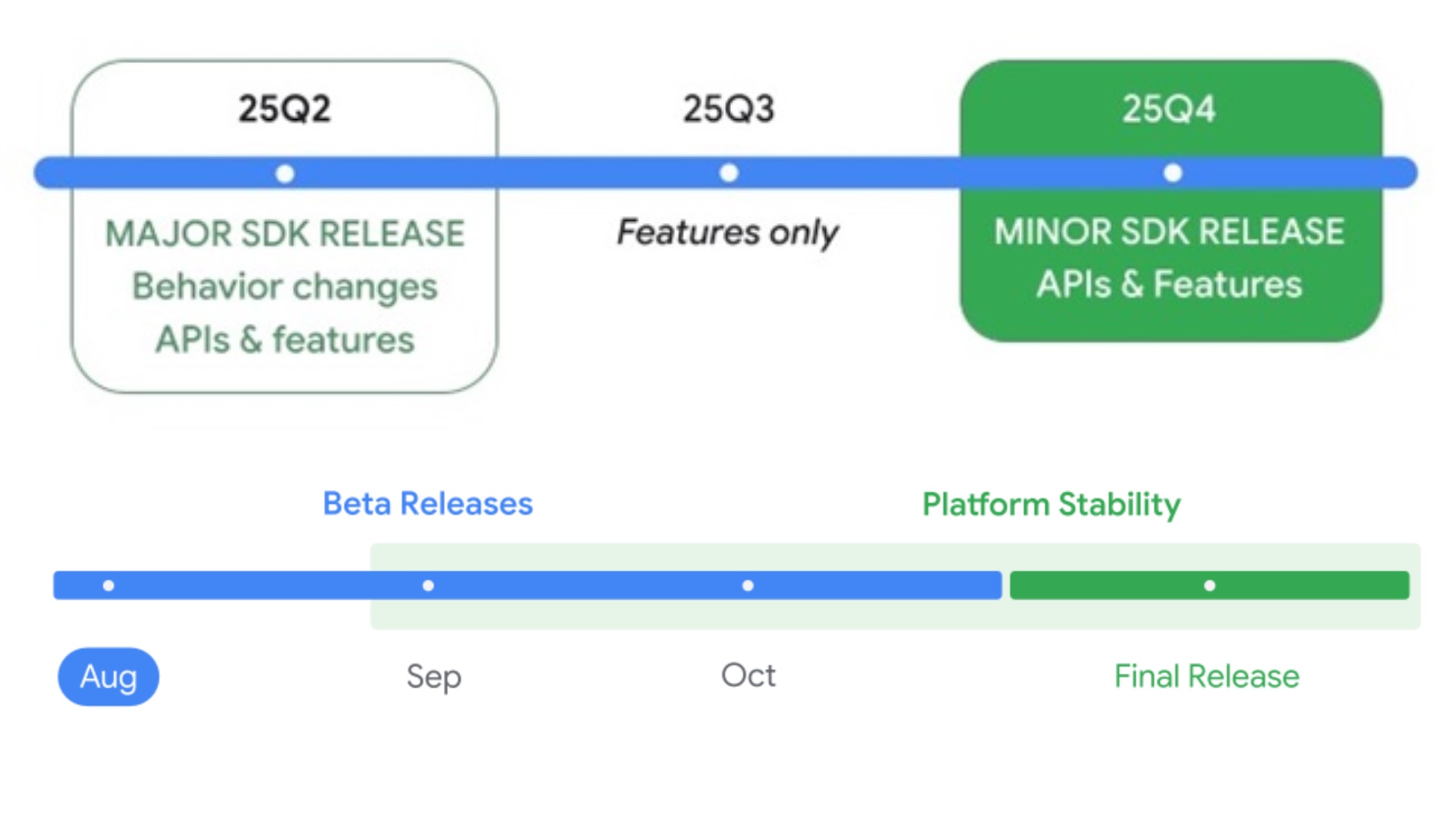This screenshot has height=819, width=1456.
Task: Click the 25Q3 timeline dot
Action: (x=729, y=173)
